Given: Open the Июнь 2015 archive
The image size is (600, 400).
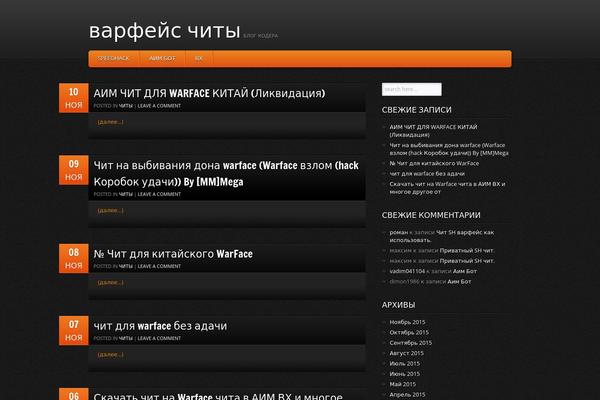Looking at the screenshot, I should 404,374.
